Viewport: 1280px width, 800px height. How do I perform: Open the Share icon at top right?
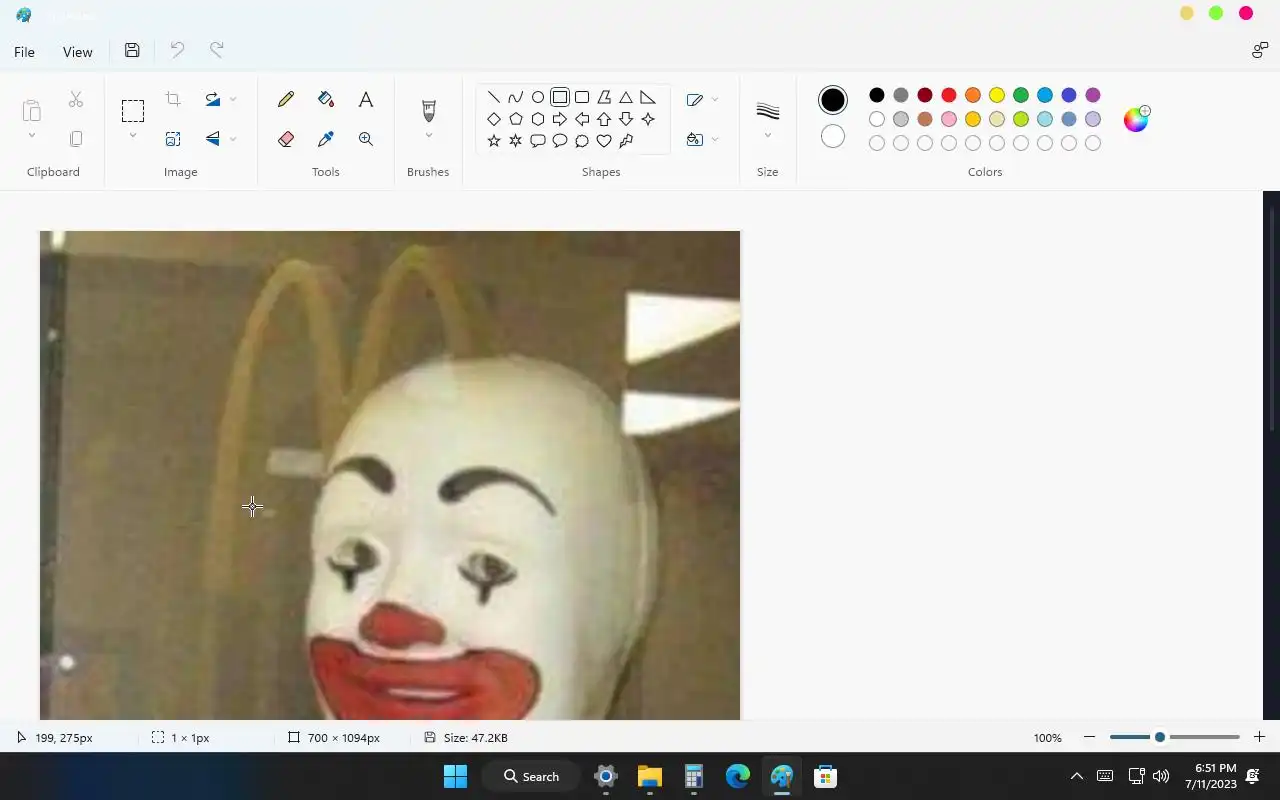point(1260,51)
